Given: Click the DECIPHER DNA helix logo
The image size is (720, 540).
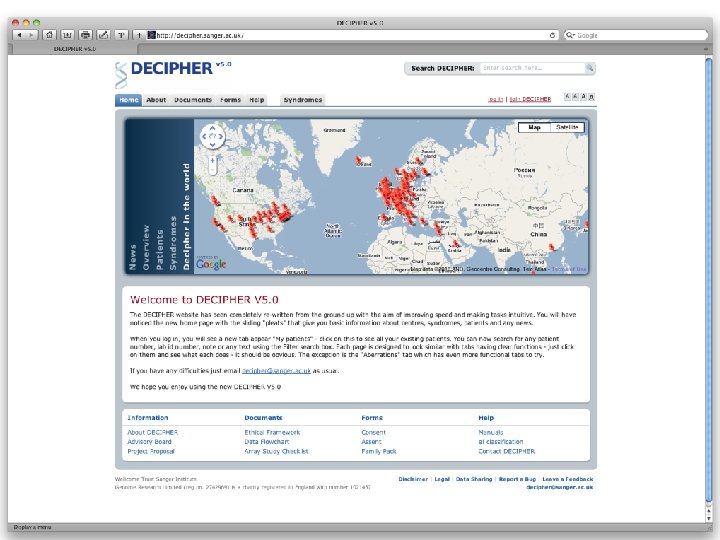Looking at the screenshot, I should pyautogui.click(x=121, y=75).
